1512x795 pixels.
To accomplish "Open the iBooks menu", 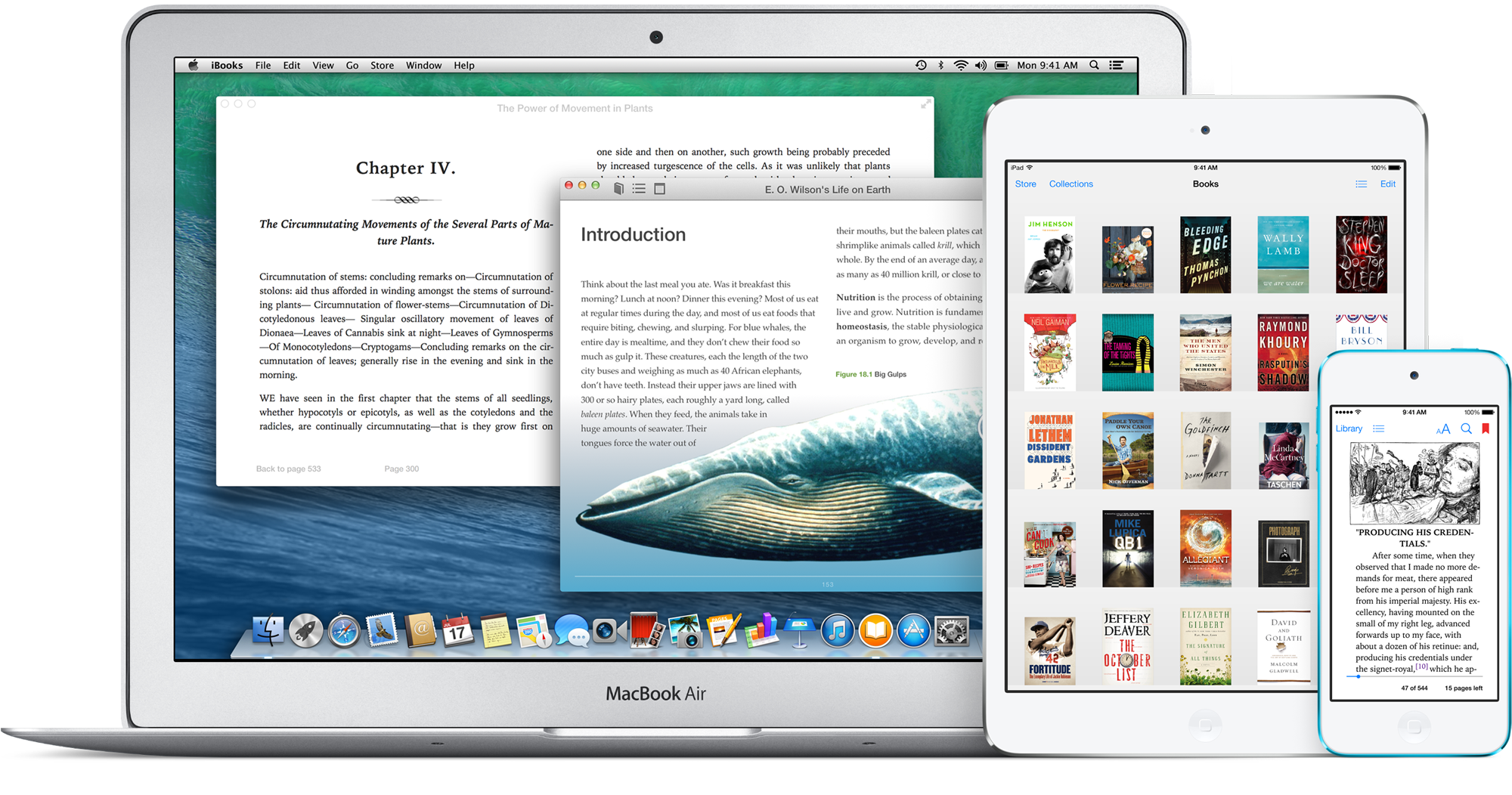I will click(x=227, y=66).
